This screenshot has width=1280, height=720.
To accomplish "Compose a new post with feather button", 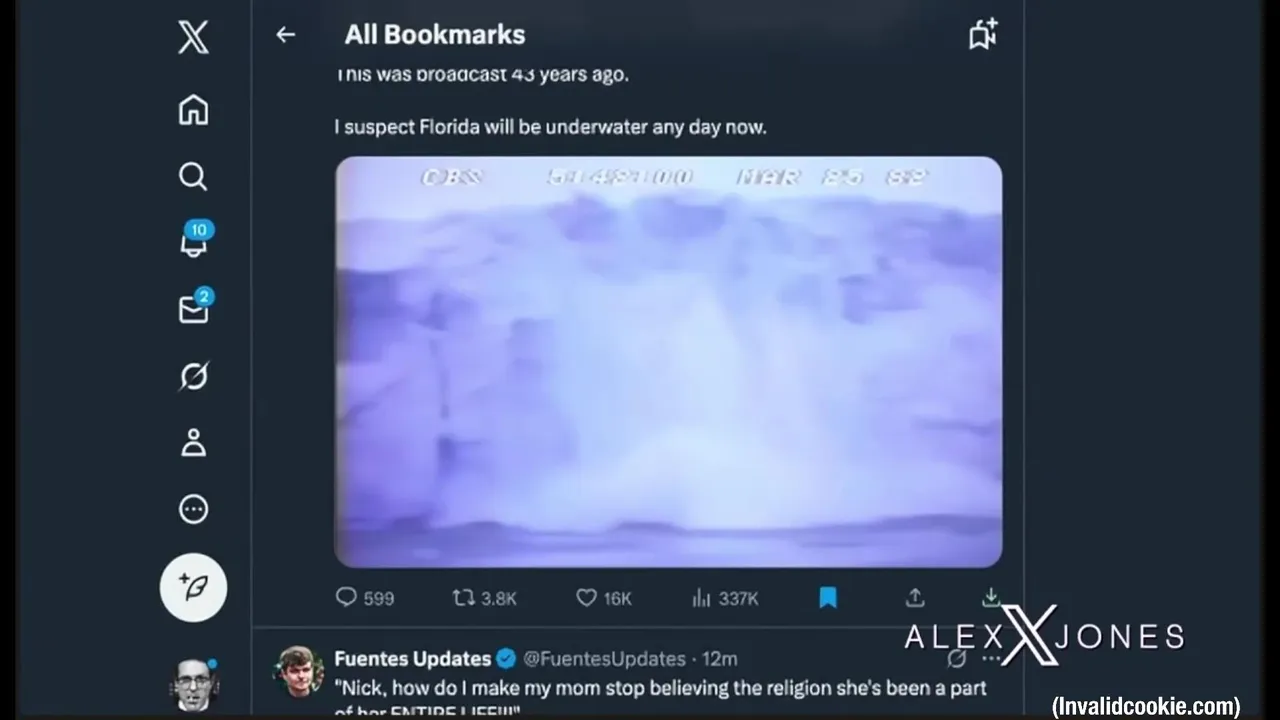I will (x=193, y=587).
